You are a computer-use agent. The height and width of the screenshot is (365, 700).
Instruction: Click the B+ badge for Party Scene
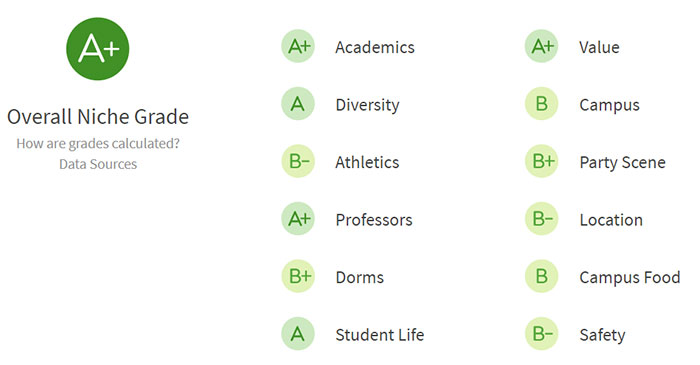(542, 161)
